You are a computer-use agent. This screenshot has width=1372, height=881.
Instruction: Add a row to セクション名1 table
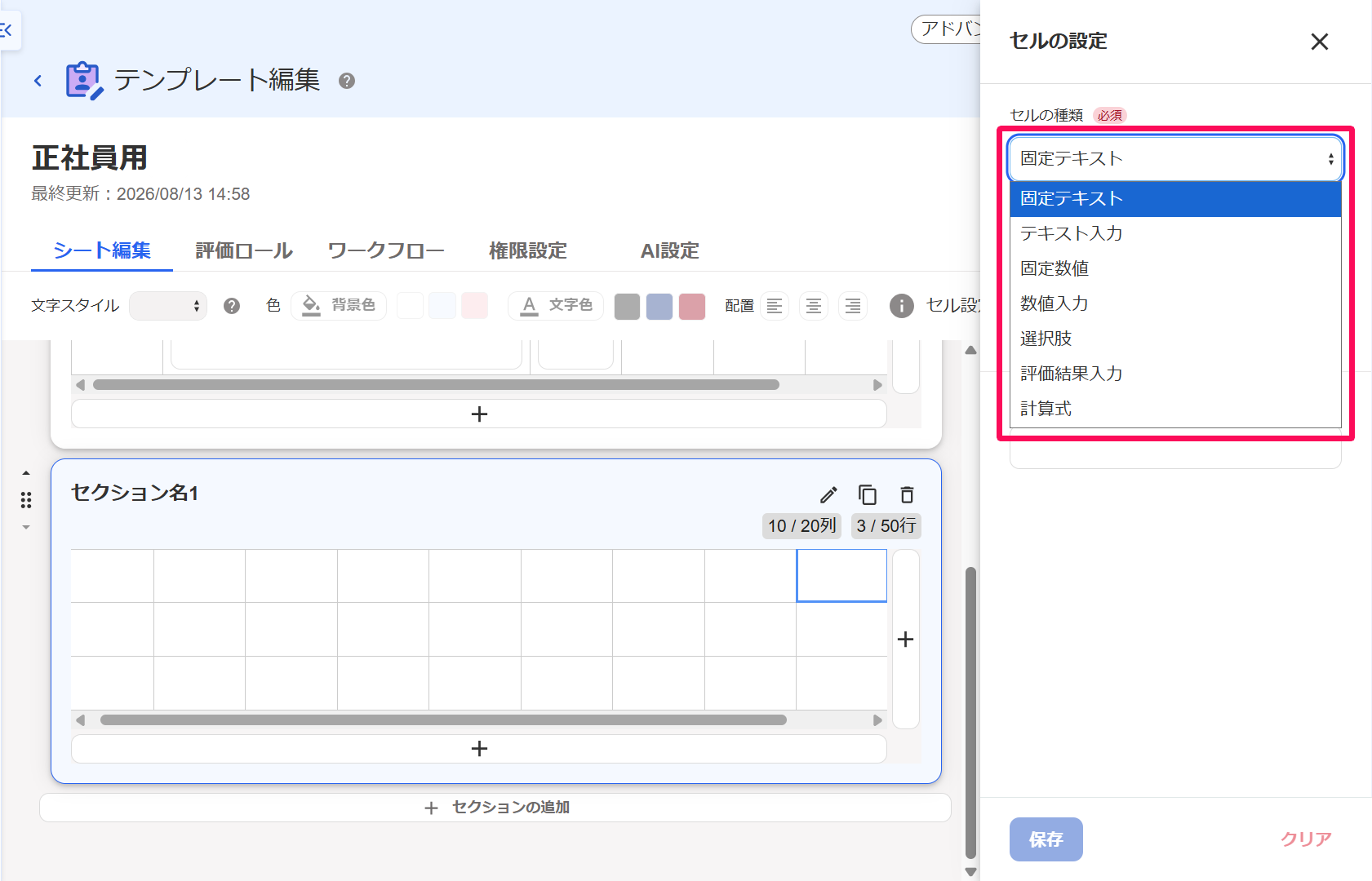click(x=479, y=749)
